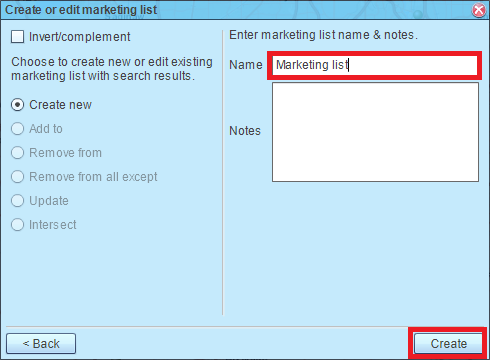490x360 pixels.
Task: Select the Remove from radio option
Action: pyautogui.click(x=17, y=153)
